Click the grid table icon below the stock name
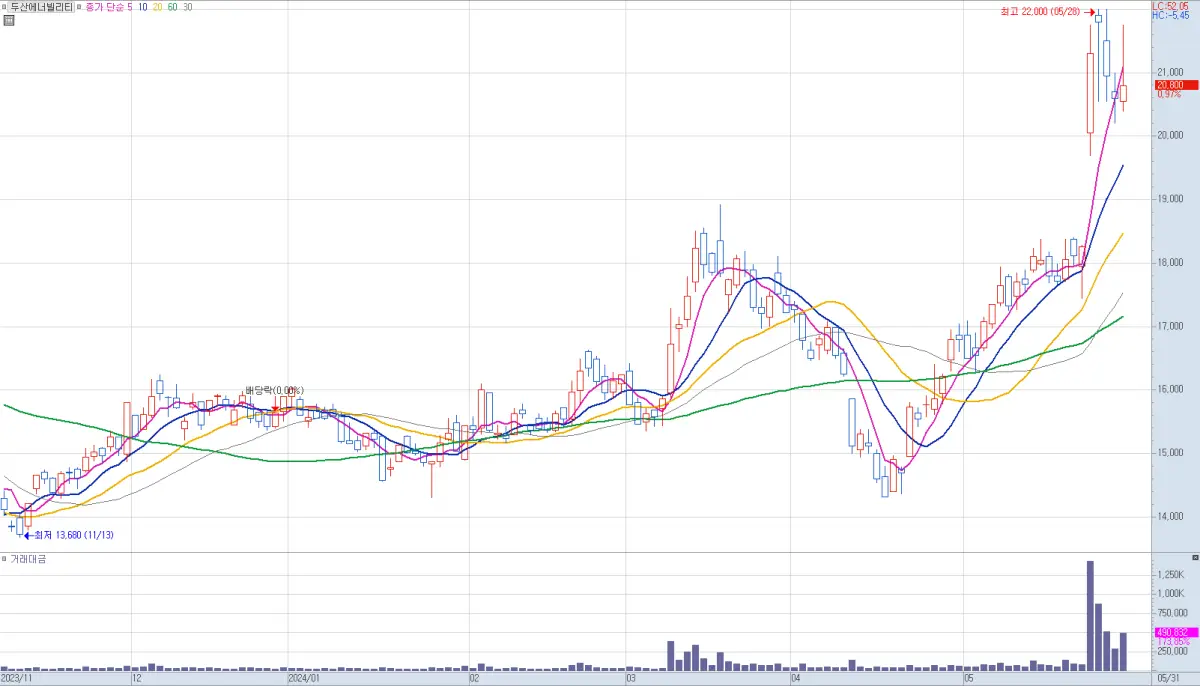The image size is (1200, 686). pos(9,19)
